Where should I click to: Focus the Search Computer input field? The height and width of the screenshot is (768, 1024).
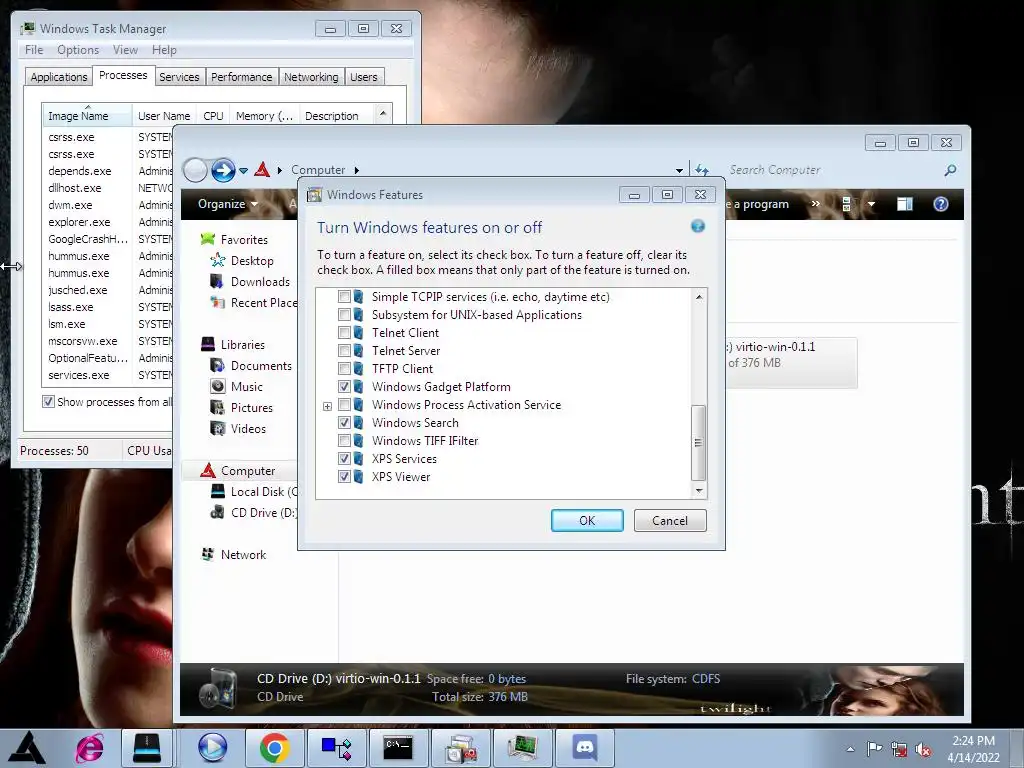pos(833,170)
